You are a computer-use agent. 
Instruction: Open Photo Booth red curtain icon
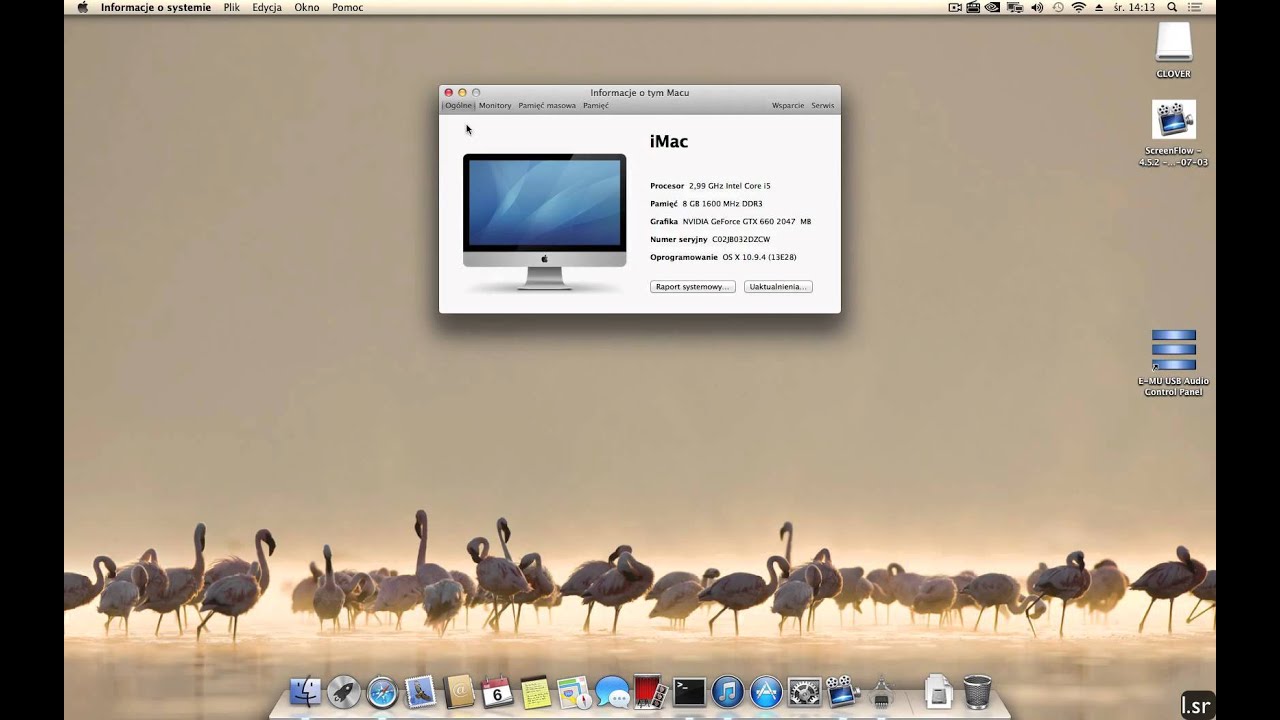point(650,691)
